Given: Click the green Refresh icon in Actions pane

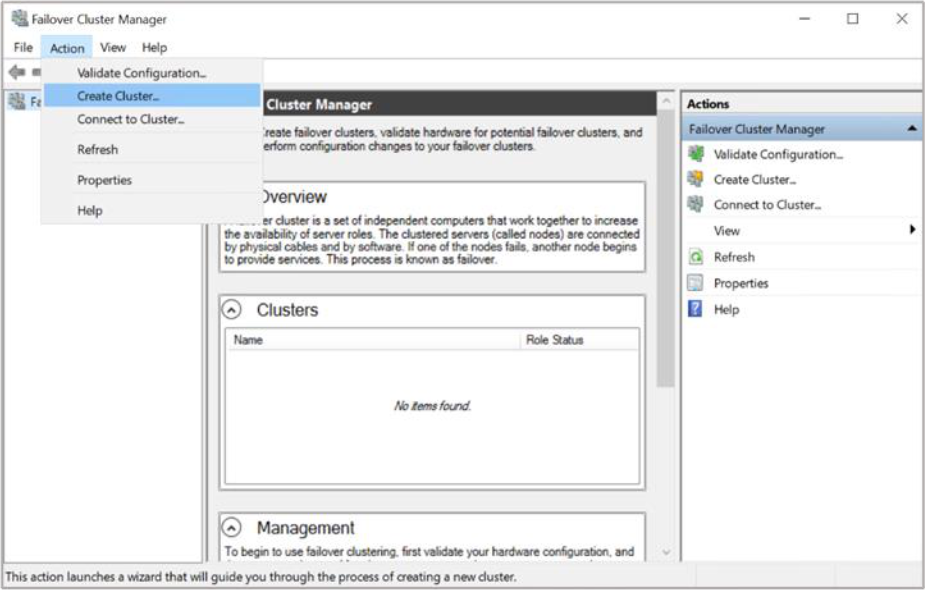Looking at the screenshot, I should tap(696, 257).
